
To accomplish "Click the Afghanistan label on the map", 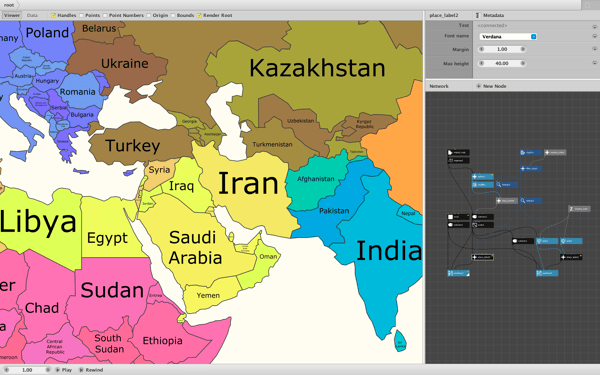I will pos(316,179).
